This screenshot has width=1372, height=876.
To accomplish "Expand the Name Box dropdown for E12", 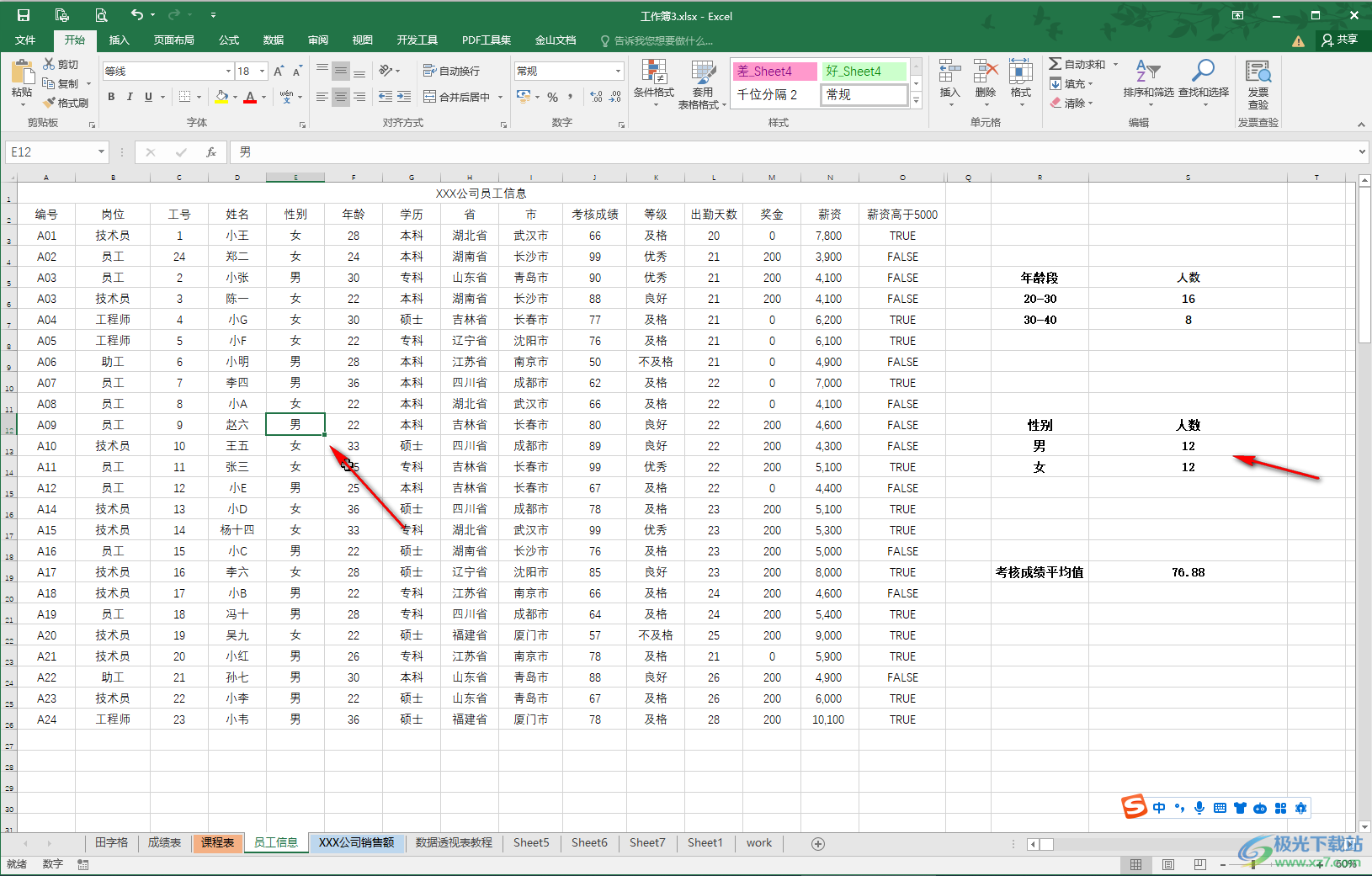I will pos(101,152).
